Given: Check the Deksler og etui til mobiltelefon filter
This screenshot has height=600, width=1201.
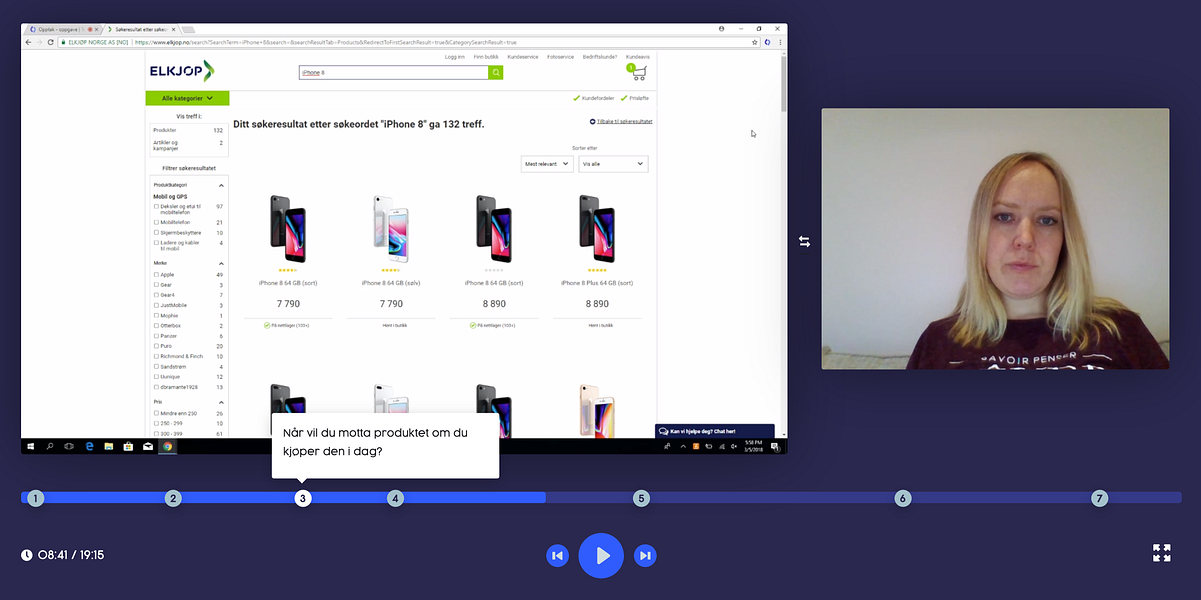Looking at the screenshot, I should [x=156, y=207].
